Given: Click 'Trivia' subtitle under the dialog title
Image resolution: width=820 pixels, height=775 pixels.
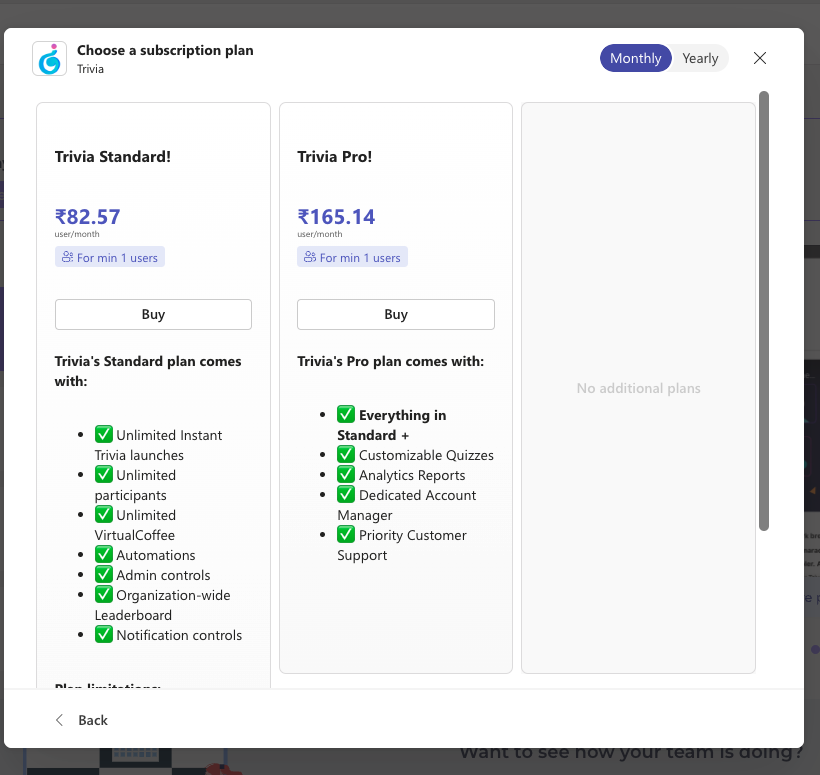Looking at the screenshot, I should pyautogui.click(x=90, y=69).
